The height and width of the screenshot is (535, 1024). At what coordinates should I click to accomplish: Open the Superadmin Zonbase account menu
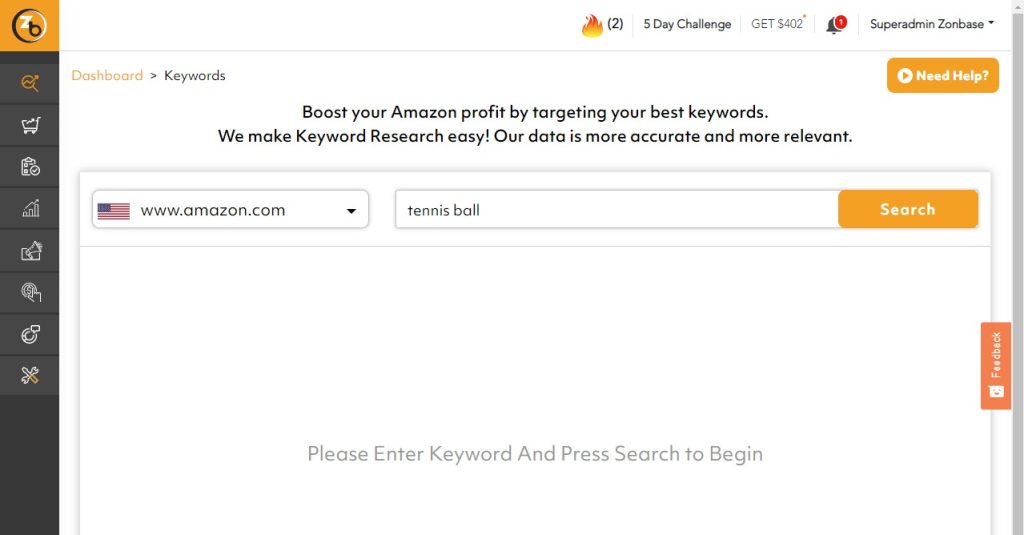pyautogui.click(x=931, y=24)
